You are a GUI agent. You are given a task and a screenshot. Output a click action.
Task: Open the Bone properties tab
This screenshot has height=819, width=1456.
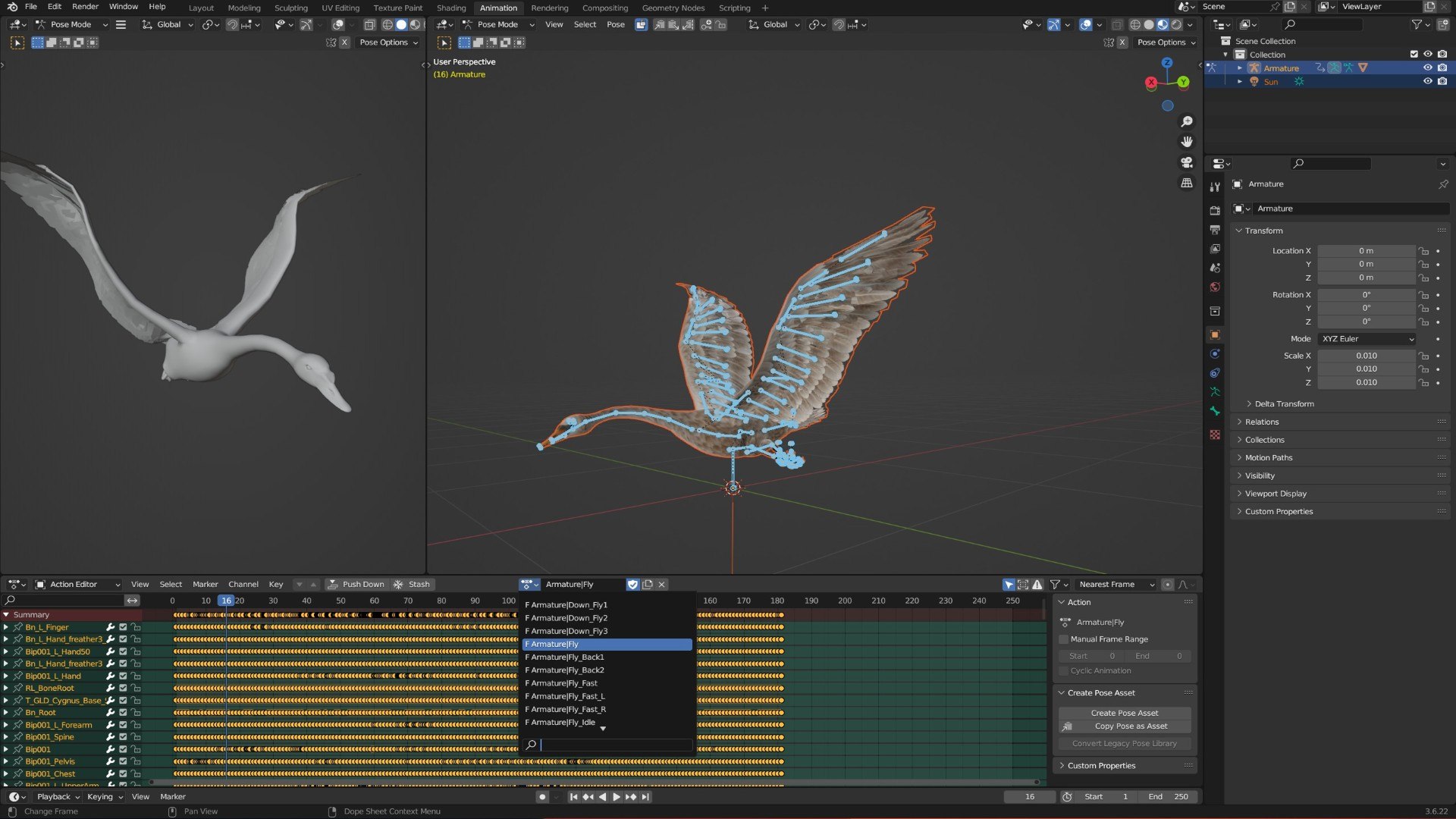(1215, 410)
